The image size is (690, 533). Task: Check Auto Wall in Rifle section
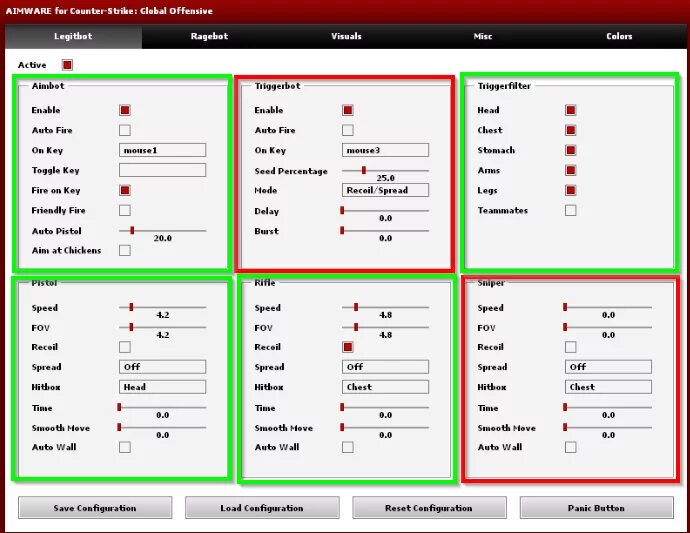coord(348,448)
